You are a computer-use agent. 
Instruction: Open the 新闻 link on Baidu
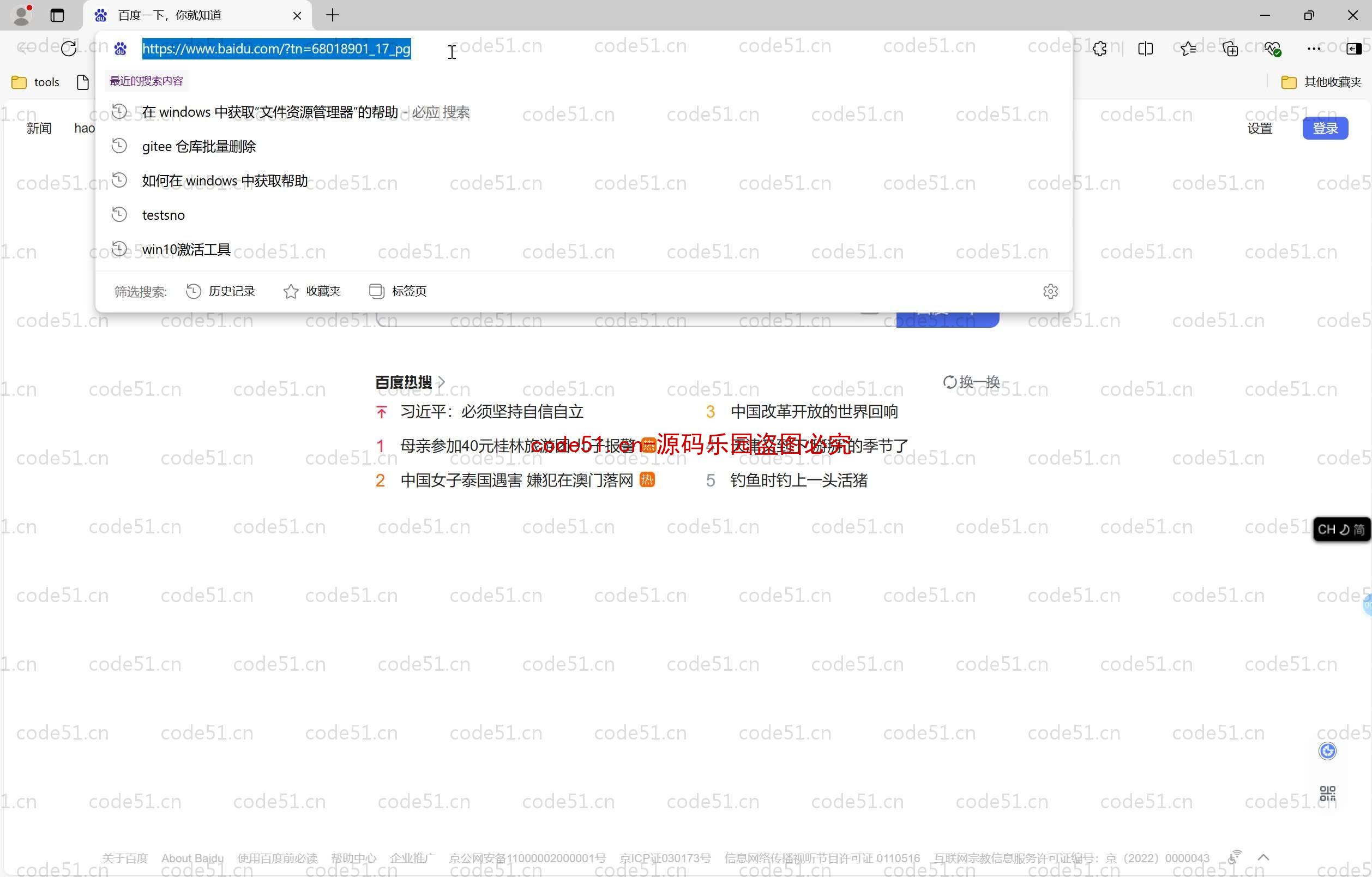click(39, 128)
